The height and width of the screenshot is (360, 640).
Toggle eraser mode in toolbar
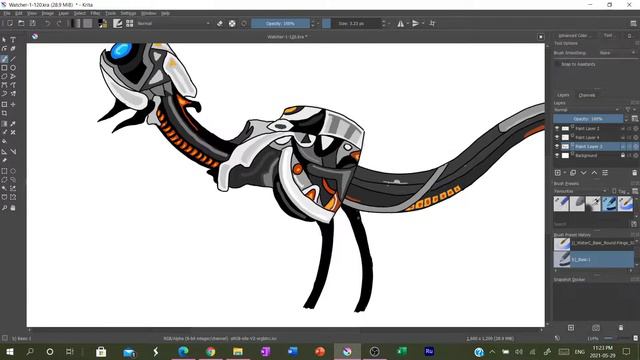pos(220,23)
